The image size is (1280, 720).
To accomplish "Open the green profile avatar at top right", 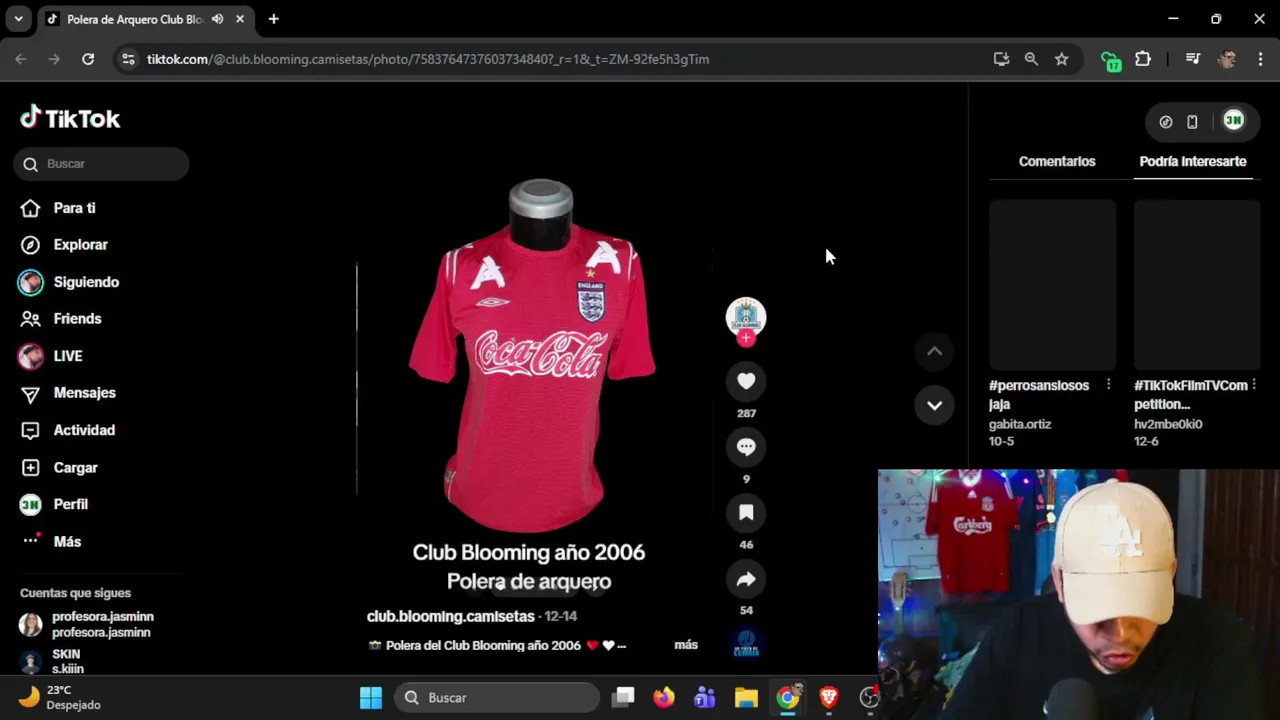I will pyautogui.click(x=1233, y=121).
